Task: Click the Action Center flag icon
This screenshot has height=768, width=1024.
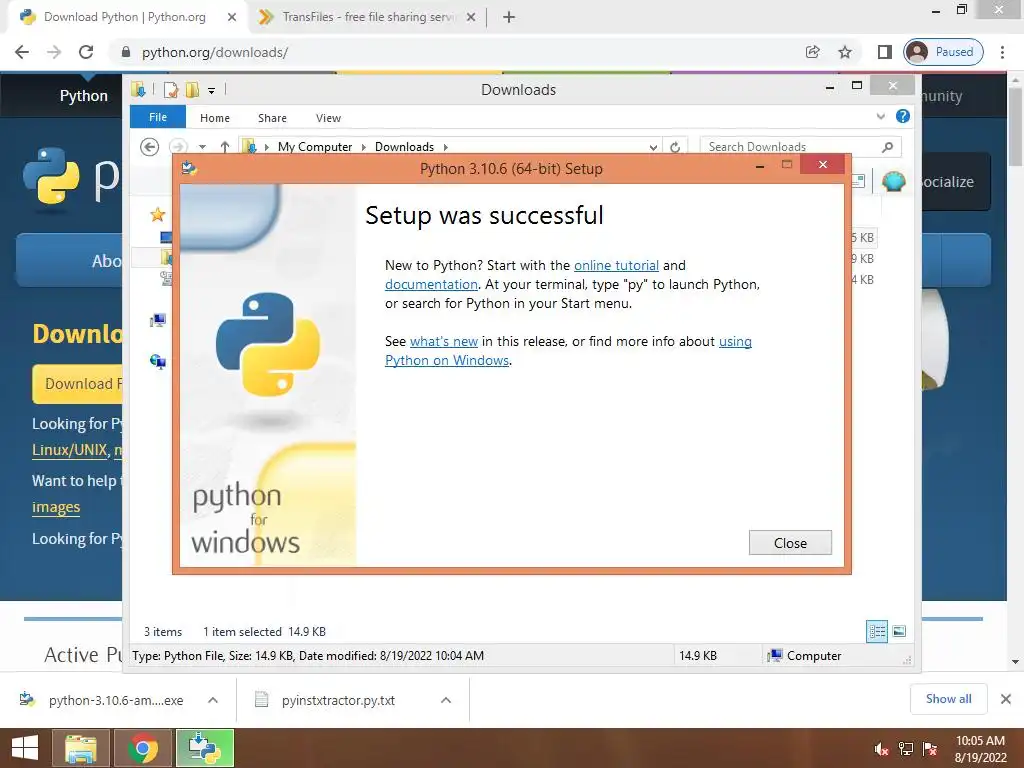Action: click(930, 750)
